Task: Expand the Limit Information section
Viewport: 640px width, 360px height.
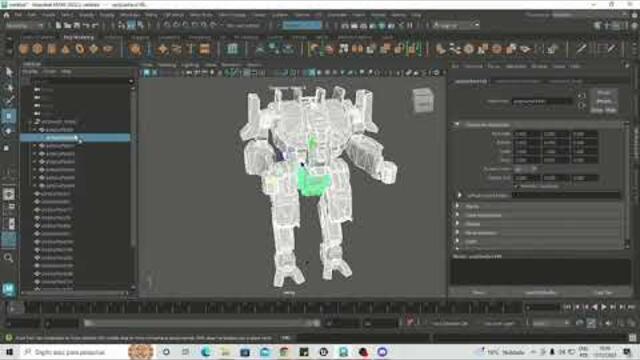Action: tap(458, 215)
